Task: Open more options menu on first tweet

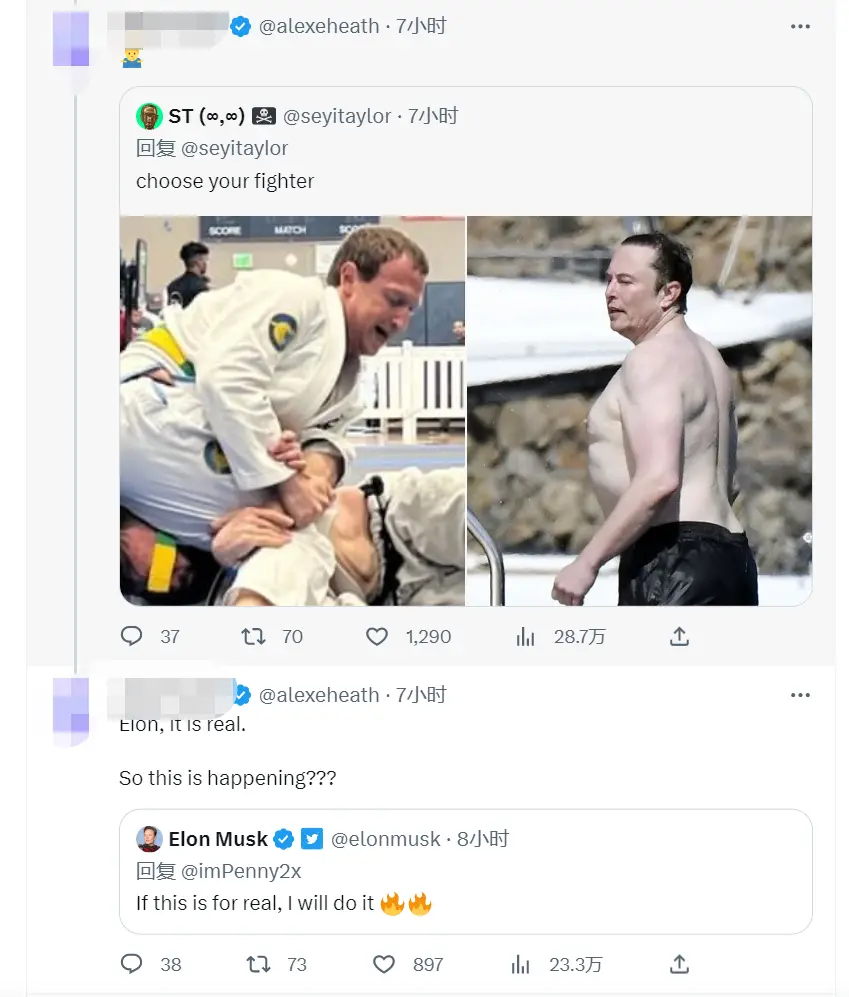Action: click(800, 27)
